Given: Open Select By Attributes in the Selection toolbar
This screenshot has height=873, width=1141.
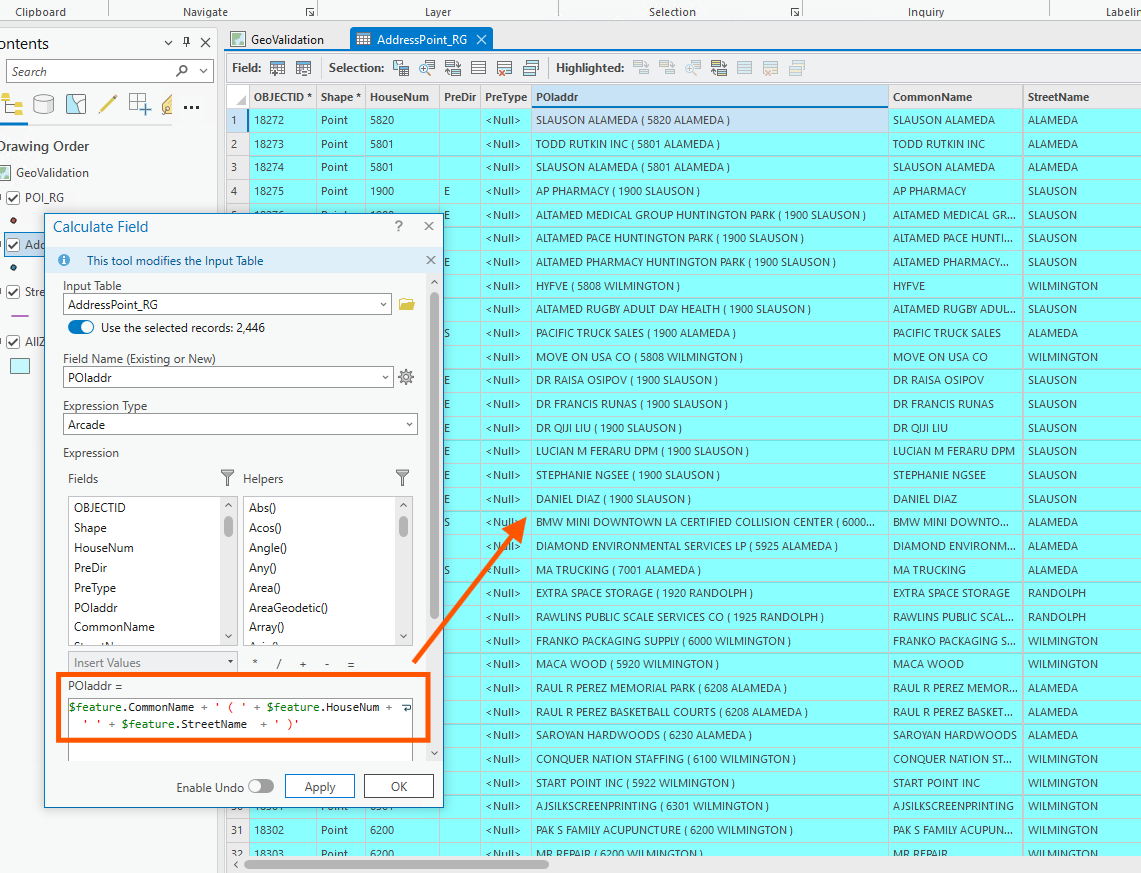Looking at the screenshot, I should point(401,68).
